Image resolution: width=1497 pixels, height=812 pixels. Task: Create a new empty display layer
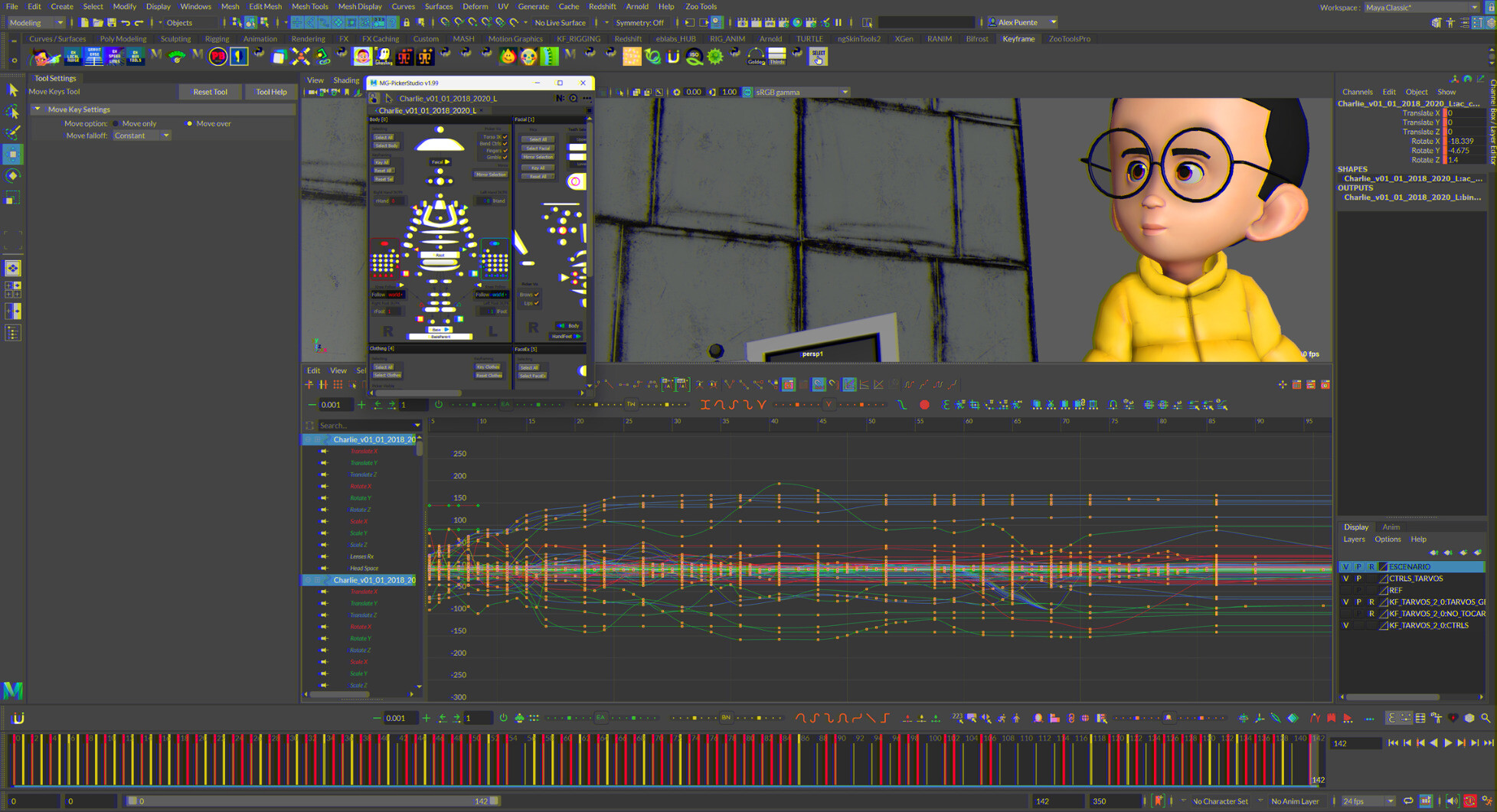[x=1463, y=553]
